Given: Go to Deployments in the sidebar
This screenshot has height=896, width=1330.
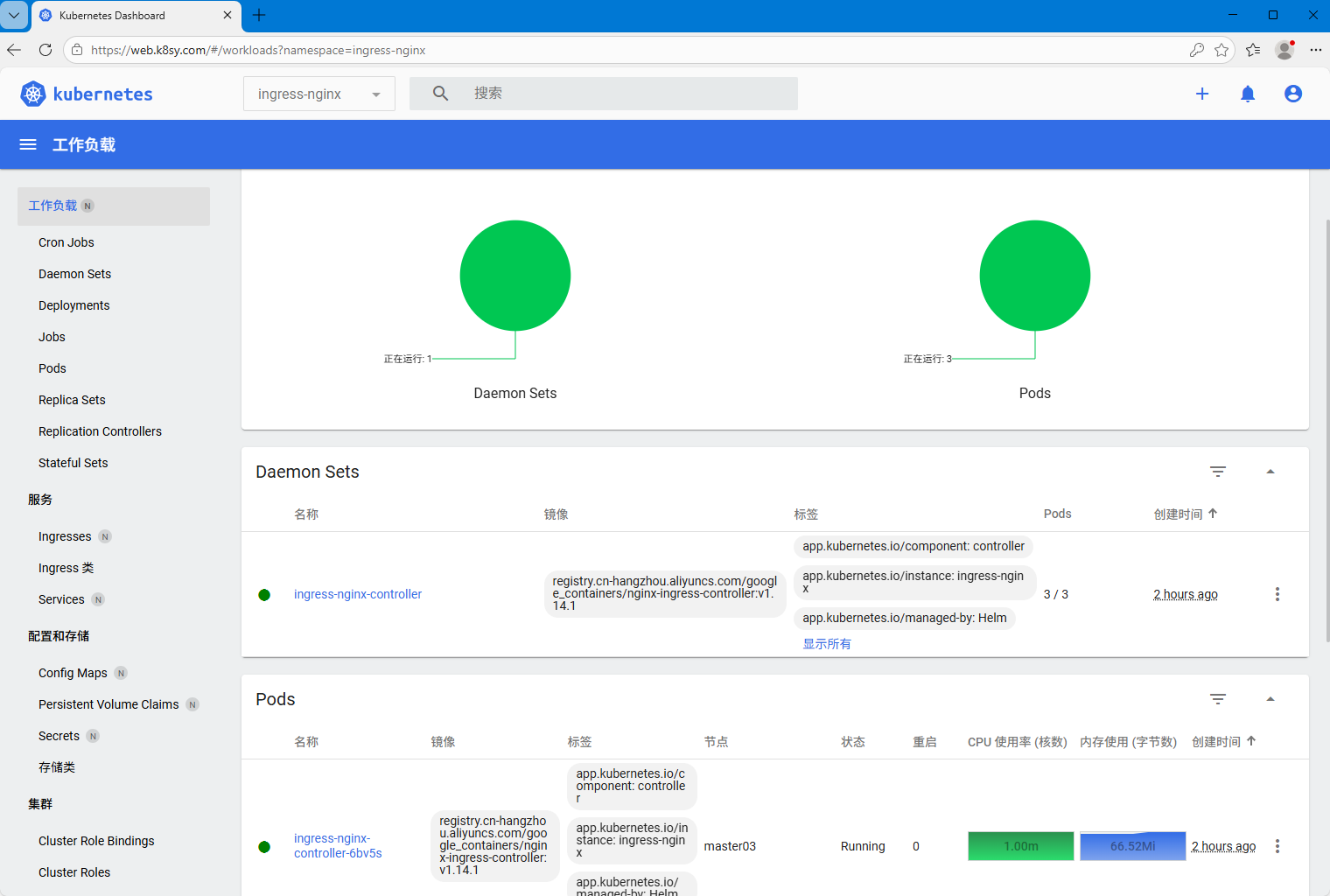Looking at the screenshot, I should [x=74, y=305].
